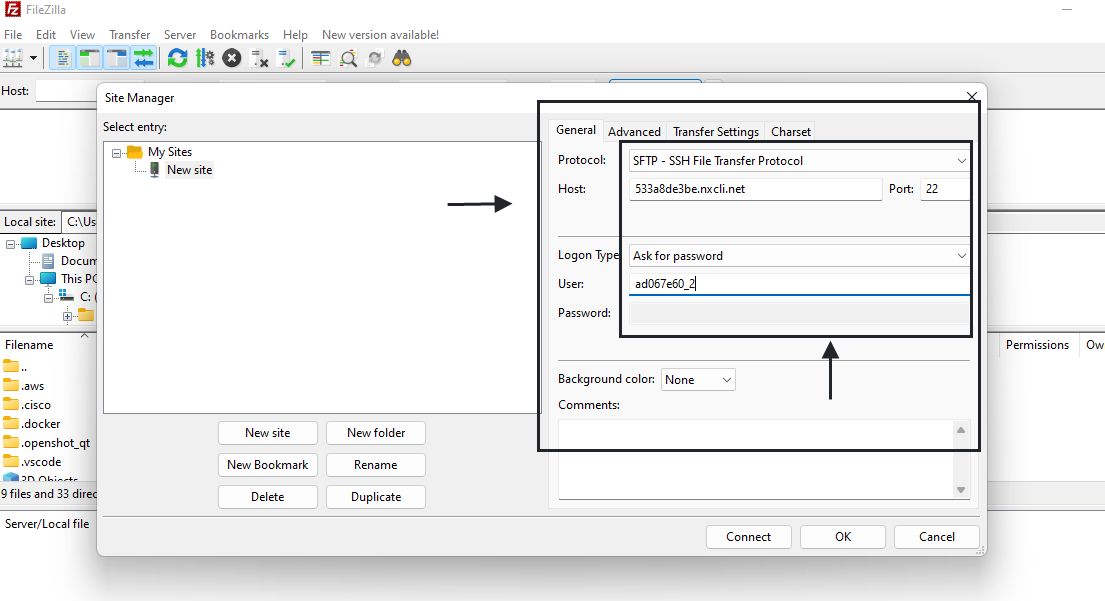Open the Transfer menu
Screen dimensions: 1105x601
(x=129, y=35)
